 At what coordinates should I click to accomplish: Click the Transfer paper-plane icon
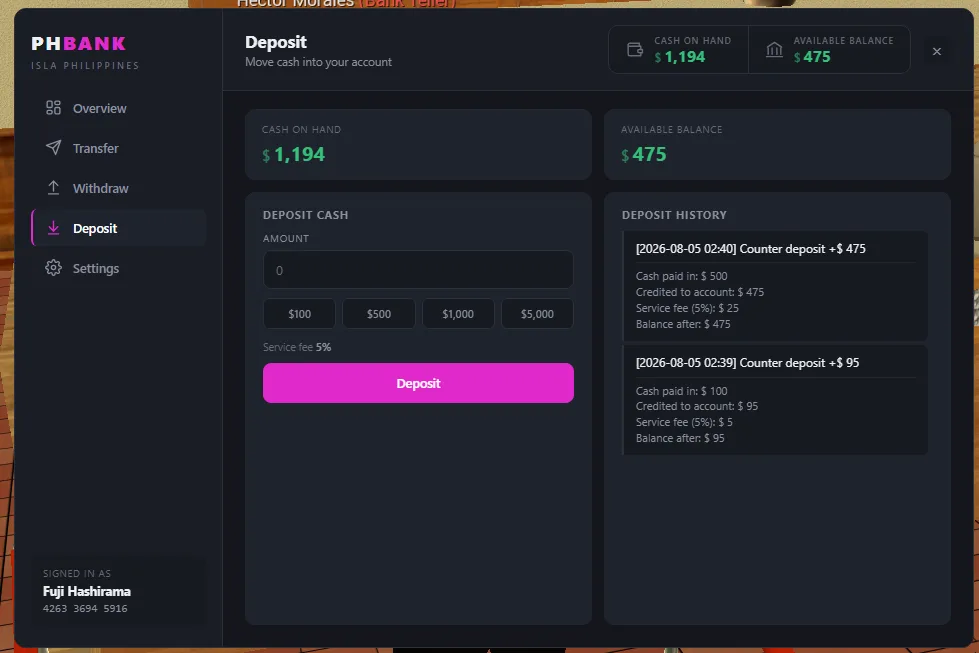(53, 148)
